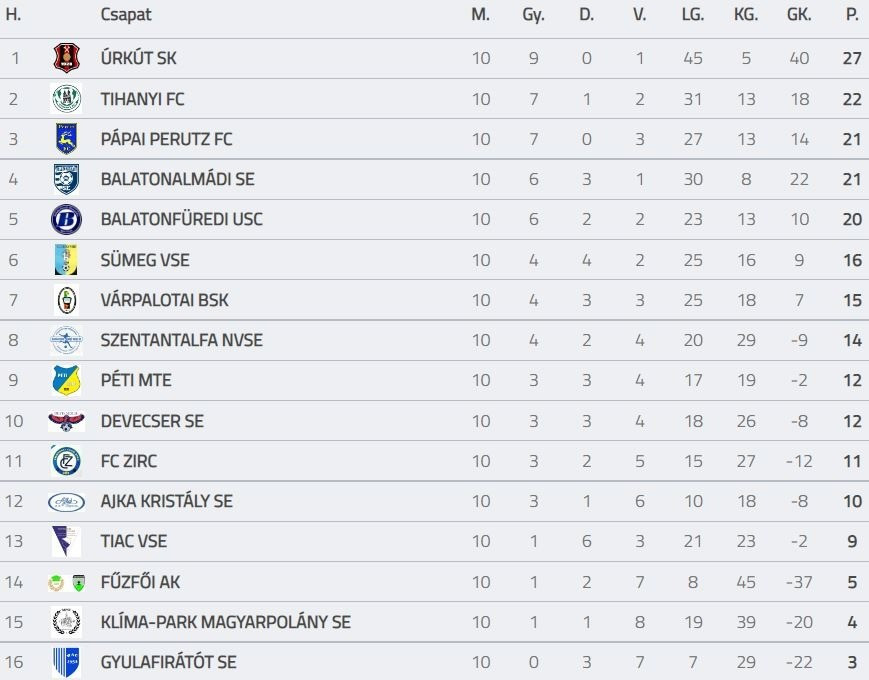Click the LG. goals scored header
The height and width of the screenshot is (680, 869).
click(693, 15)
